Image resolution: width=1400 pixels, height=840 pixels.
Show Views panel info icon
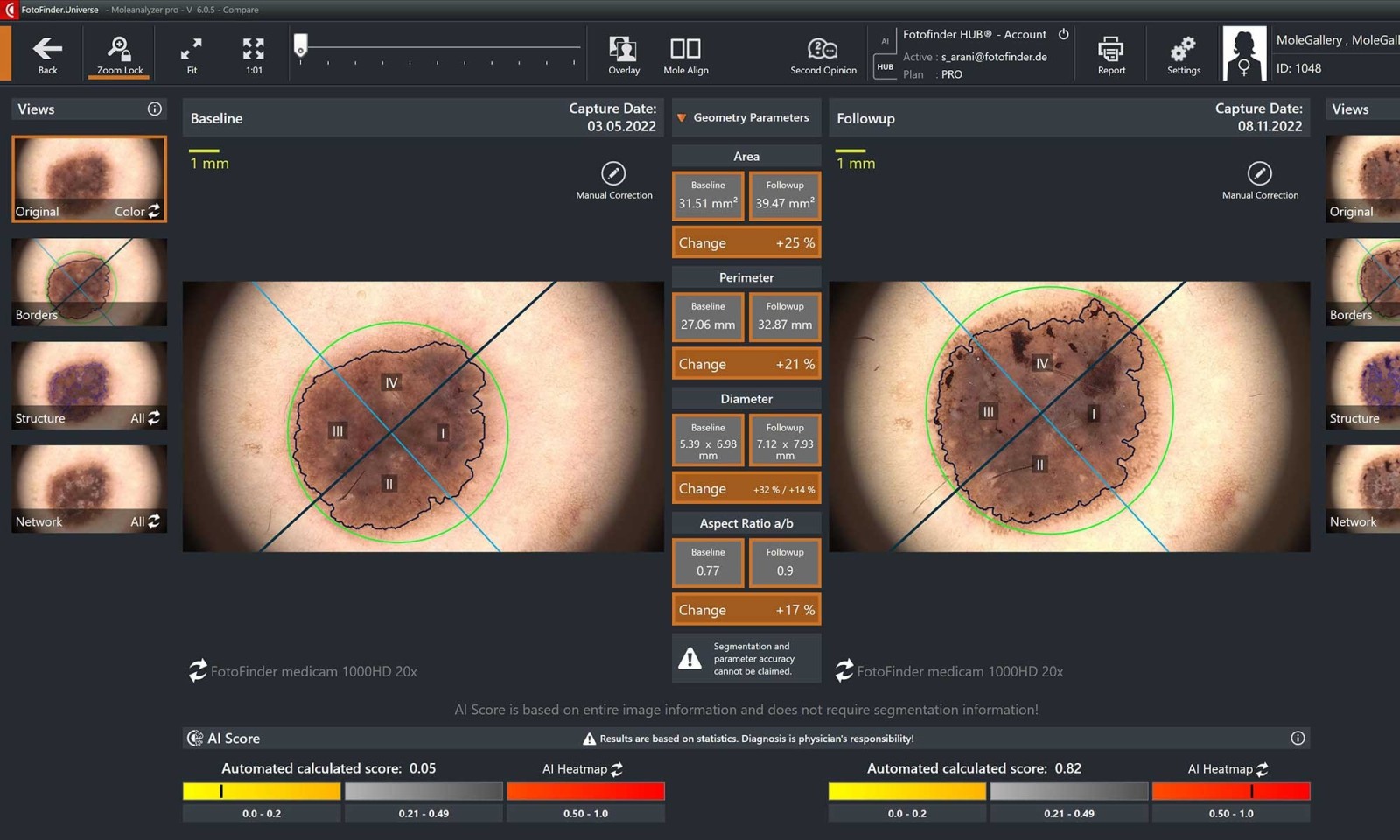155,108
